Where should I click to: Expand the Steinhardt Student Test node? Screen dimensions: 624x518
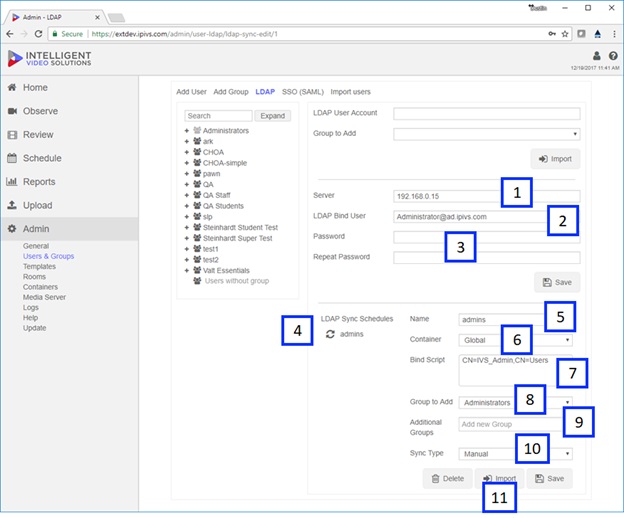click(187, 228)
